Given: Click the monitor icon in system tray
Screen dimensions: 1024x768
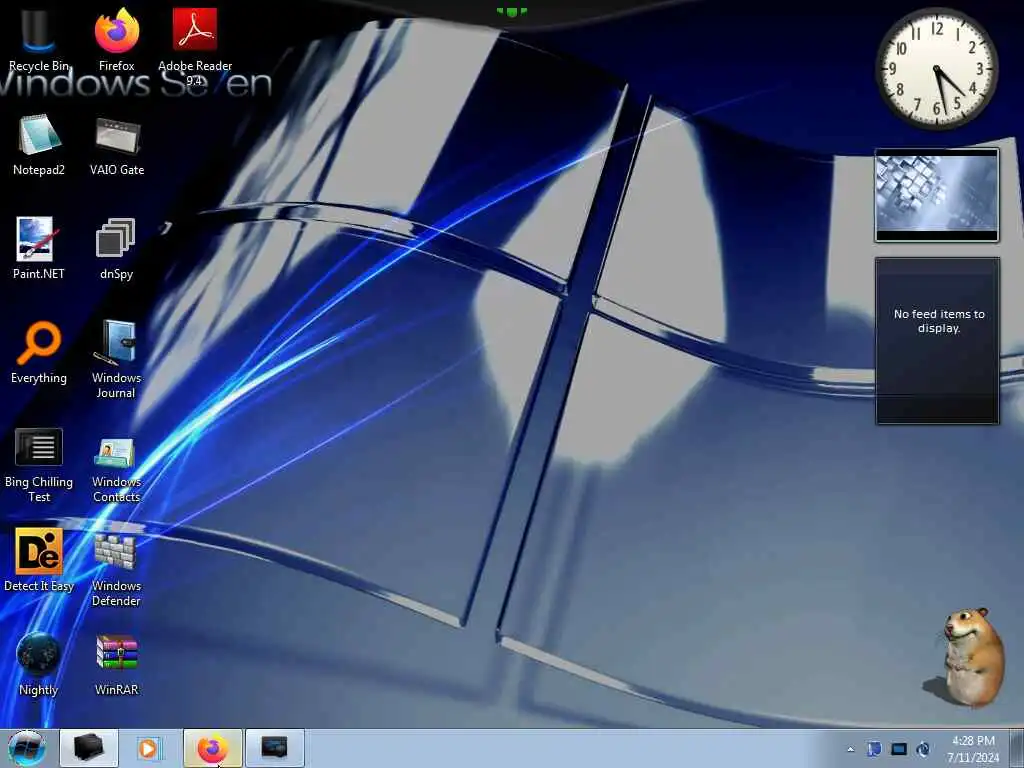Looking at the screenshot, I should coord(899,748).
